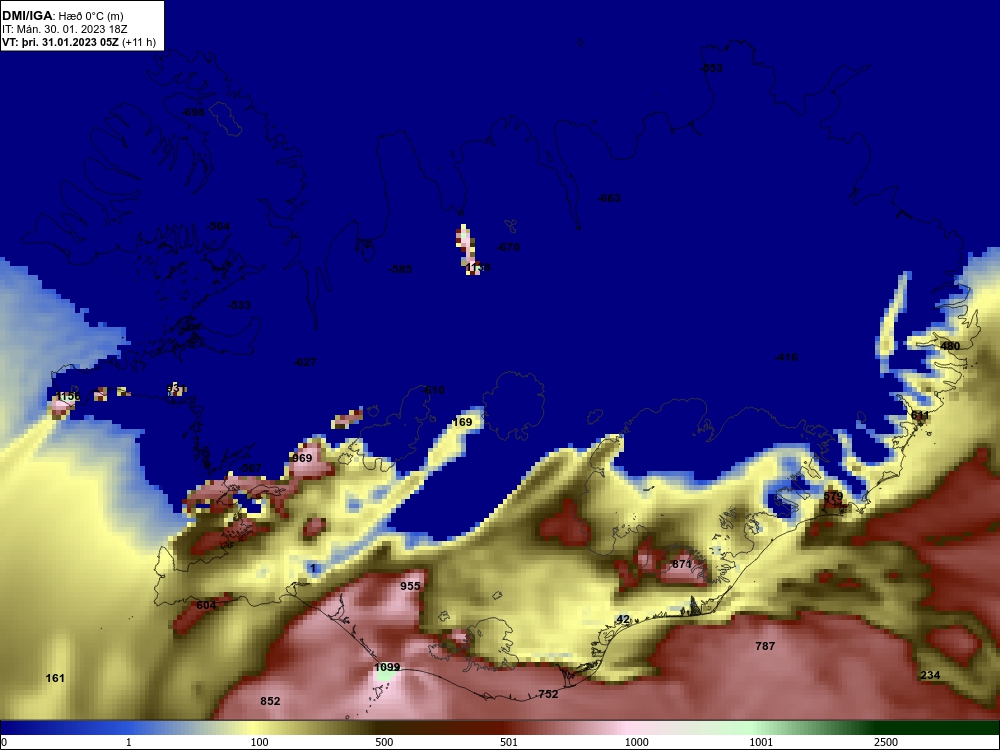Select the 234 label
1000x750 pixels.
point(930,675)
